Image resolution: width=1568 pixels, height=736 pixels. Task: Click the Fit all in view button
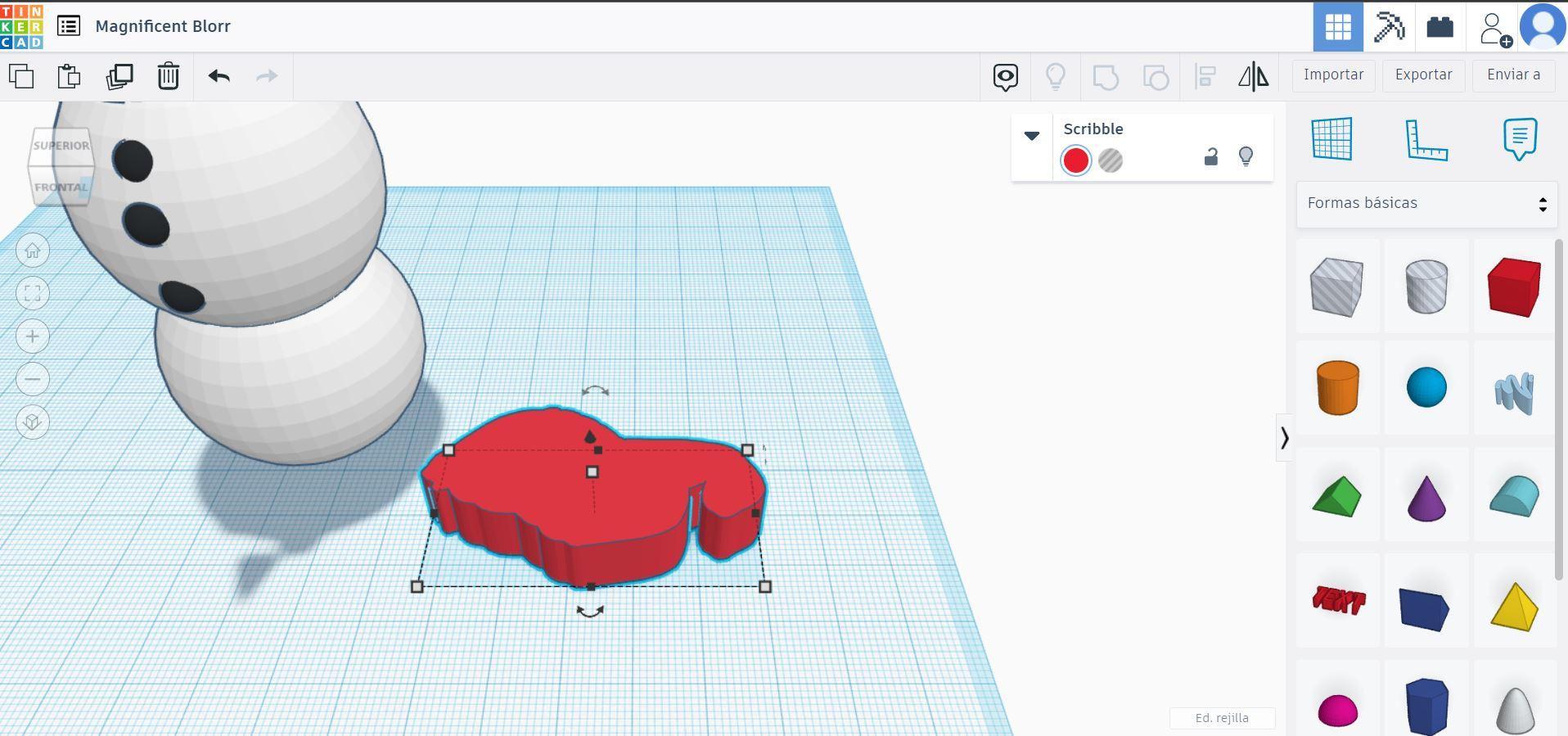coord(33,294)
